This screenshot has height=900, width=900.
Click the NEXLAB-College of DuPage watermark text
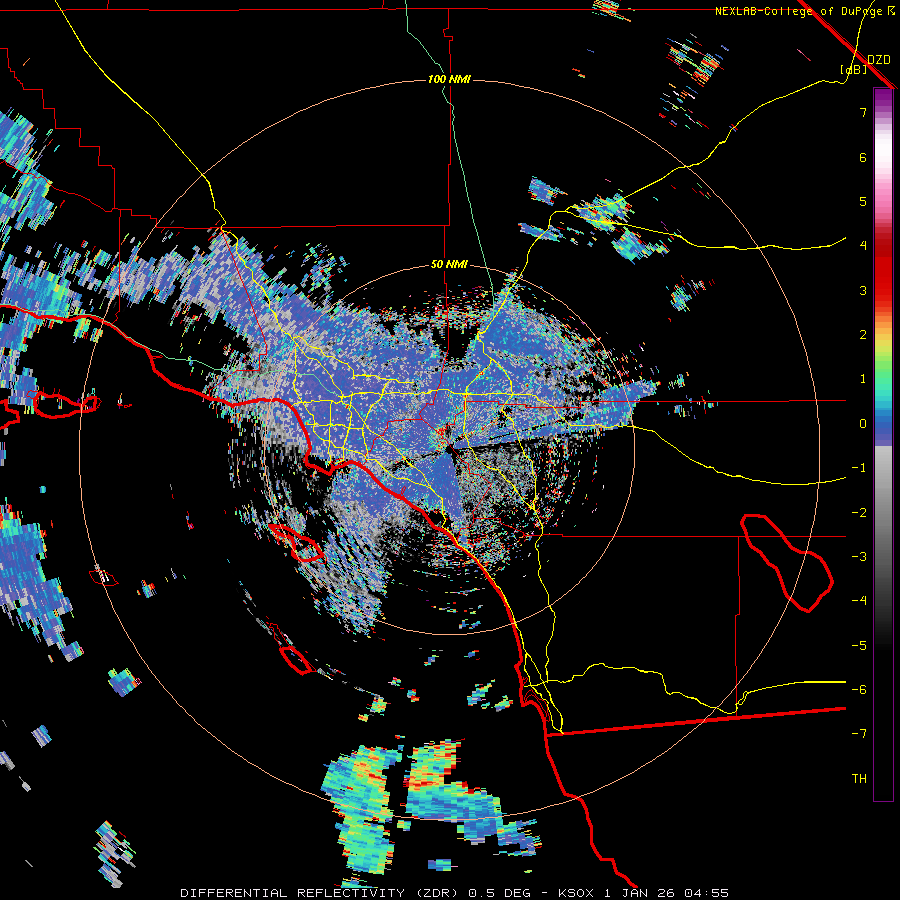pos(804,11)
